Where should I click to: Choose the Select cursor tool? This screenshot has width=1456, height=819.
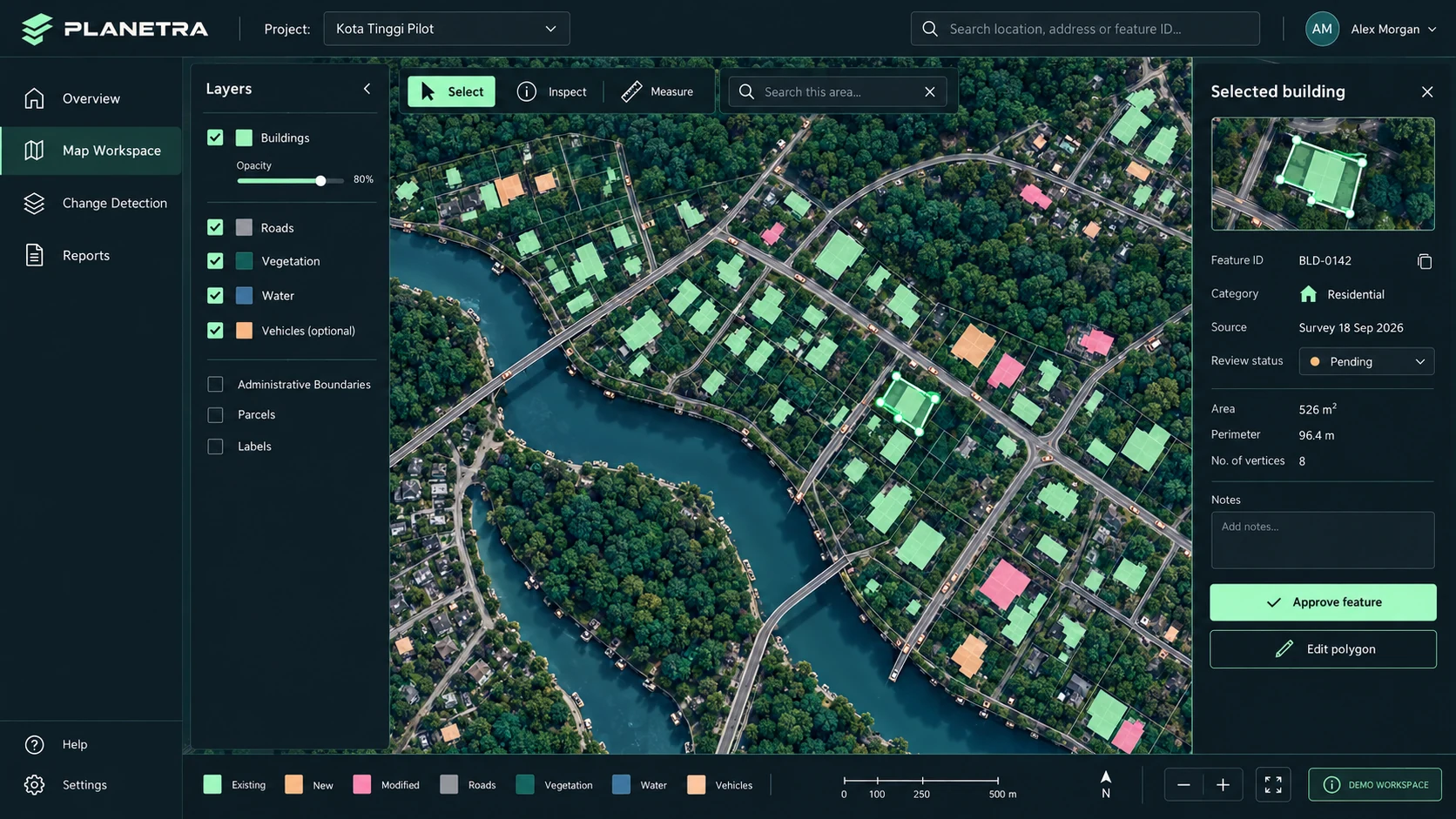point(451,91)
